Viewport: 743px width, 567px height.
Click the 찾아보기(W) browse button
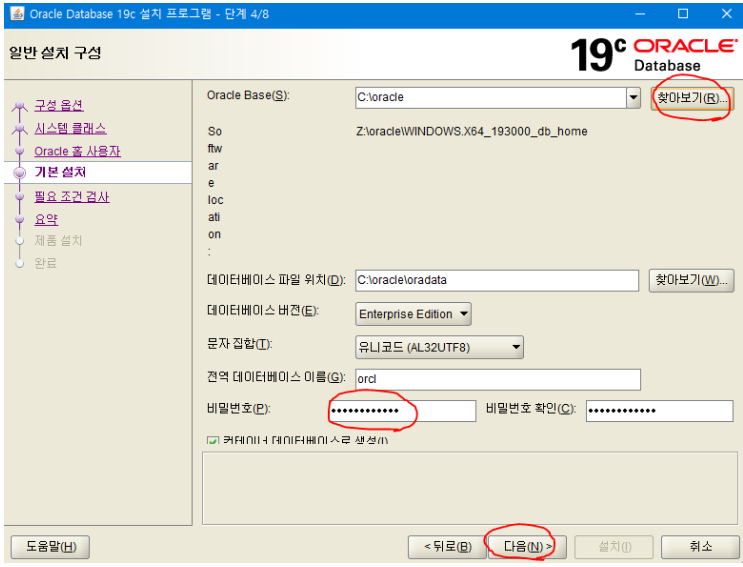click(x=691, y=280)
